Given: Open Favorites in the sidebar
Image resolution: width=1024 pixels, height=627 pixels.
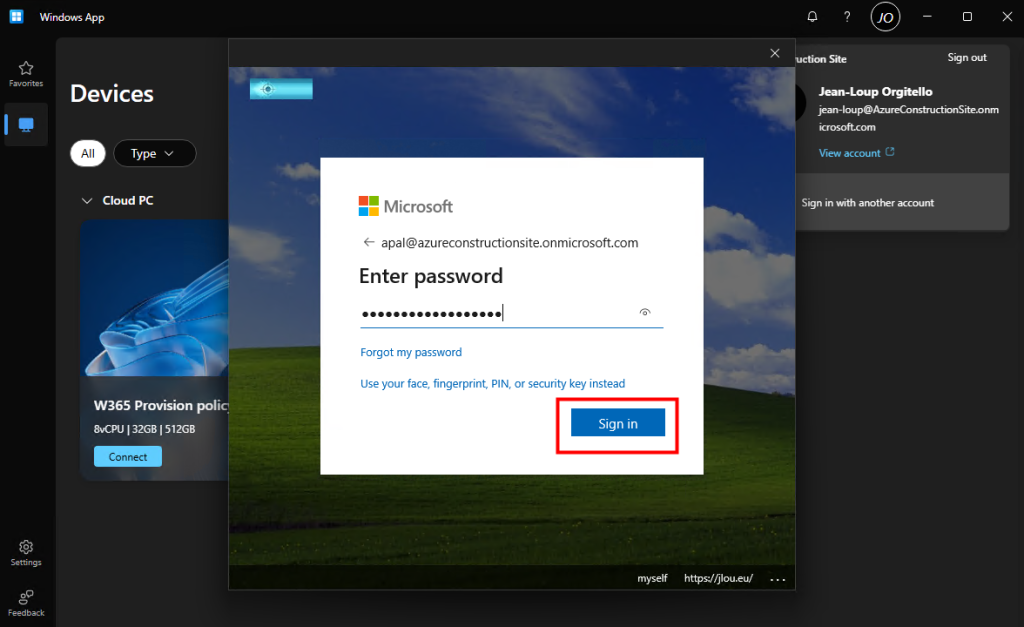Looking at the screenshot, I should pos(26,74).
